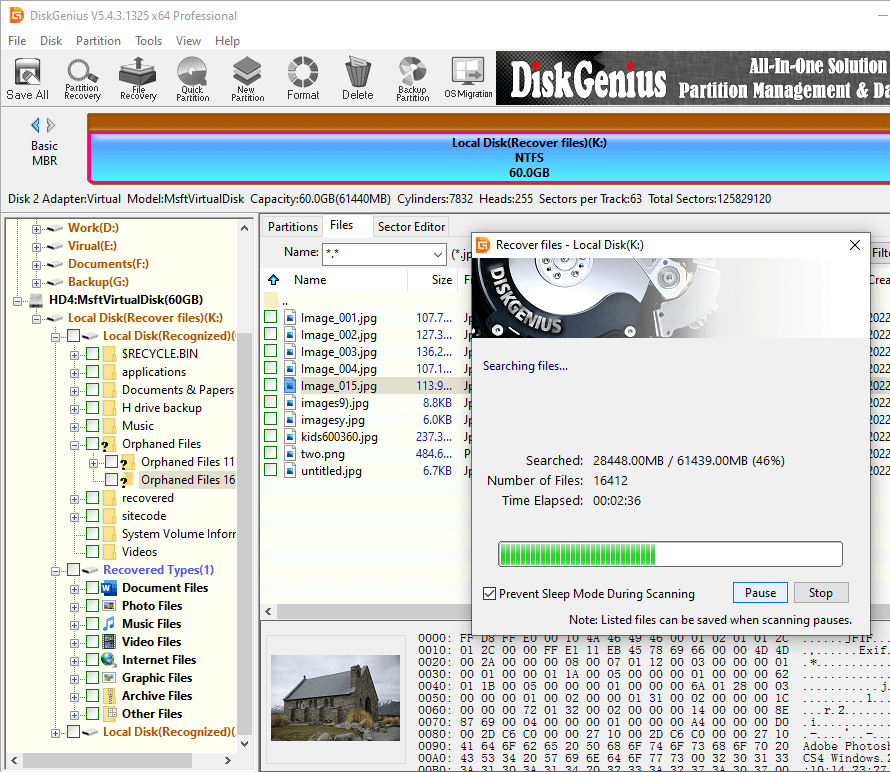Open the Format partition tool
890x772 pixels.
303,78
